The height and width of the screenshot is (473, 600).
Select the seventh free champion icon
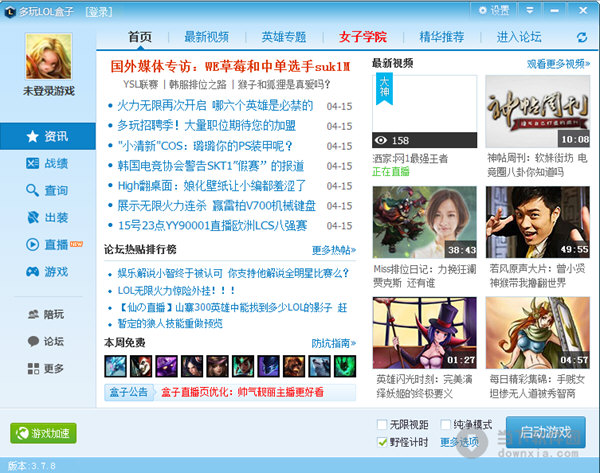(x=269, y=366)
